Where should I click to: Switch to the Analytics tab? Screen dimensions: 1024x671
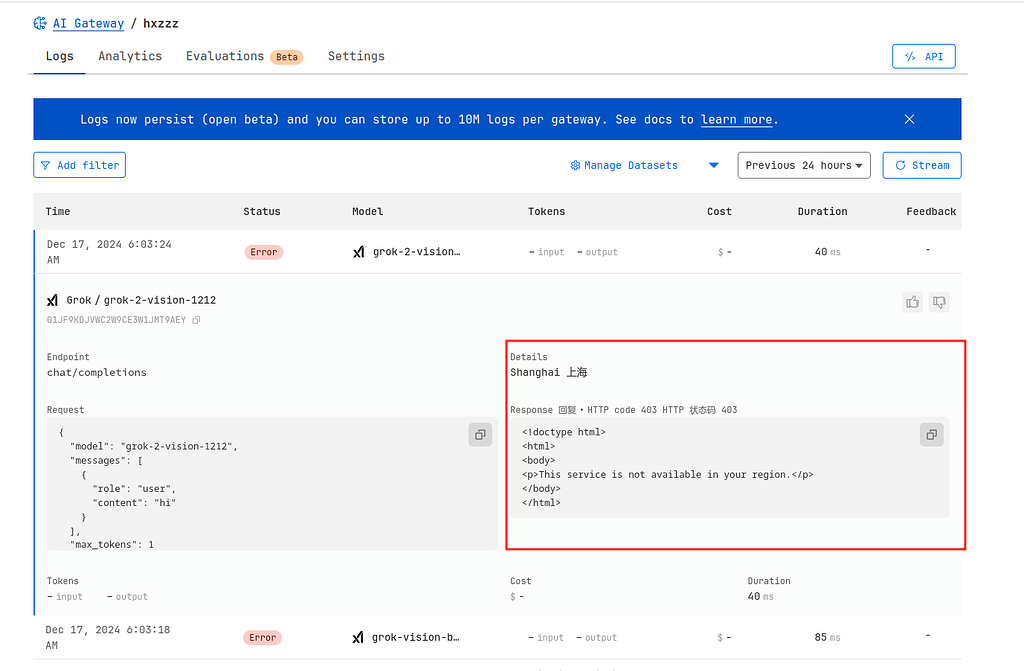(x=130, y=56)
